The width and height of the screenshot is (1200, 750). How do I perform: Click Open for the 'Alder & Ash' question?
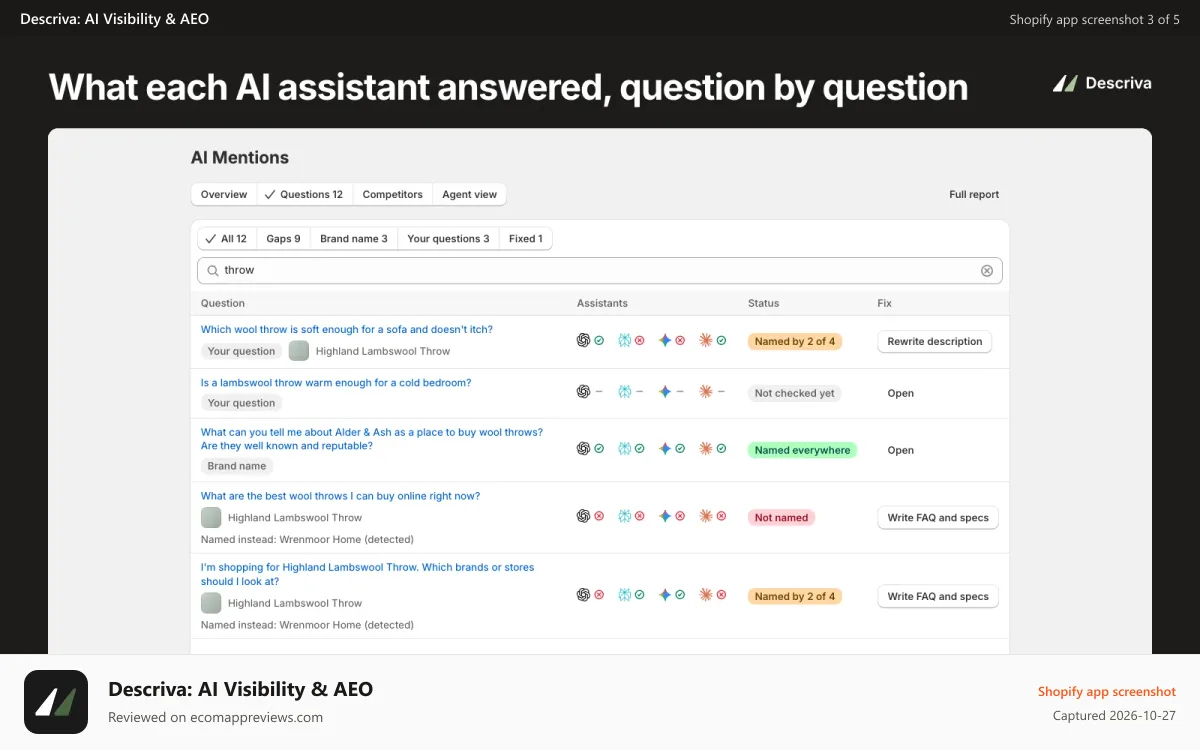[901, 450]
